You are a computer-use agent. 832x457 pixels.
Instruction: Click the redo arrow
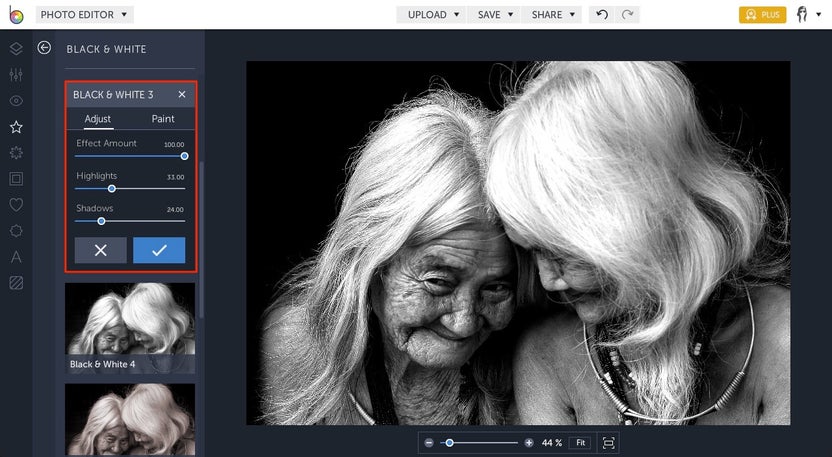(x=627, y=15)
